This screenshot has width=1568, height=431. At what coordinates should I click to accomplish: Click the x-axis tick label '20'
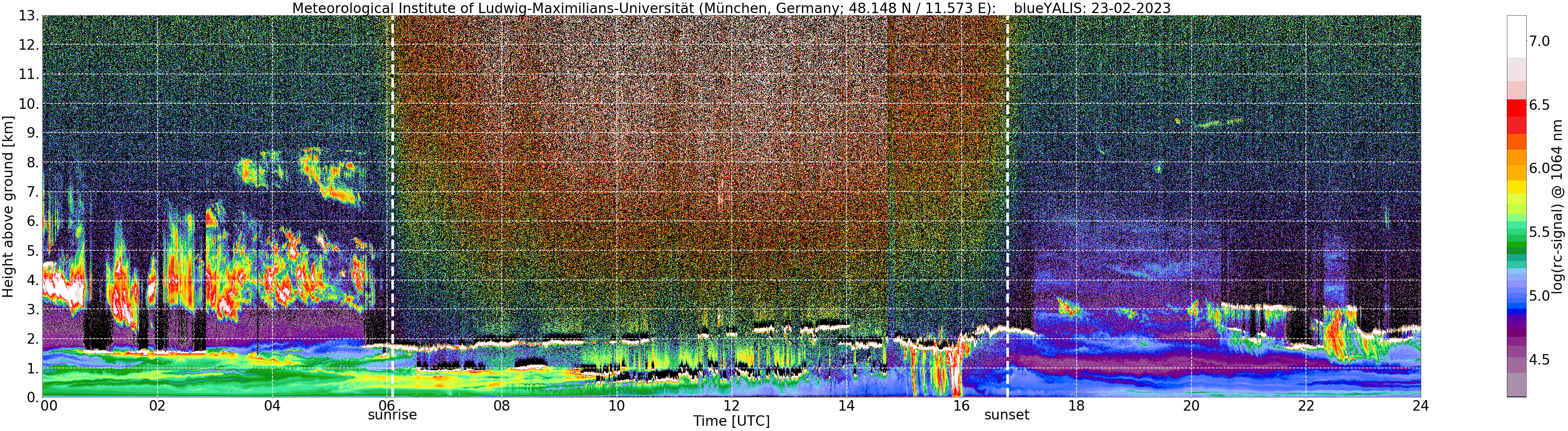[x=1191, y=406]
